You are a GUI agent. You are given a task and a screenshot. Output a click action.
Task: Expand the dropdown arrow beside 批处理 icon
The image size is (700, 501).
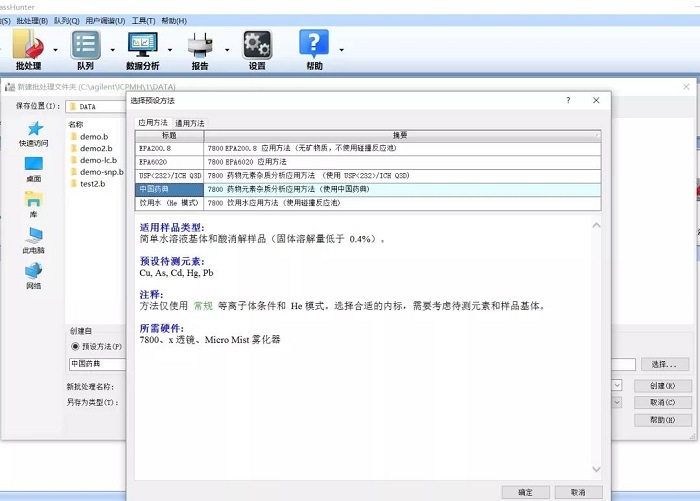[55, 49]
